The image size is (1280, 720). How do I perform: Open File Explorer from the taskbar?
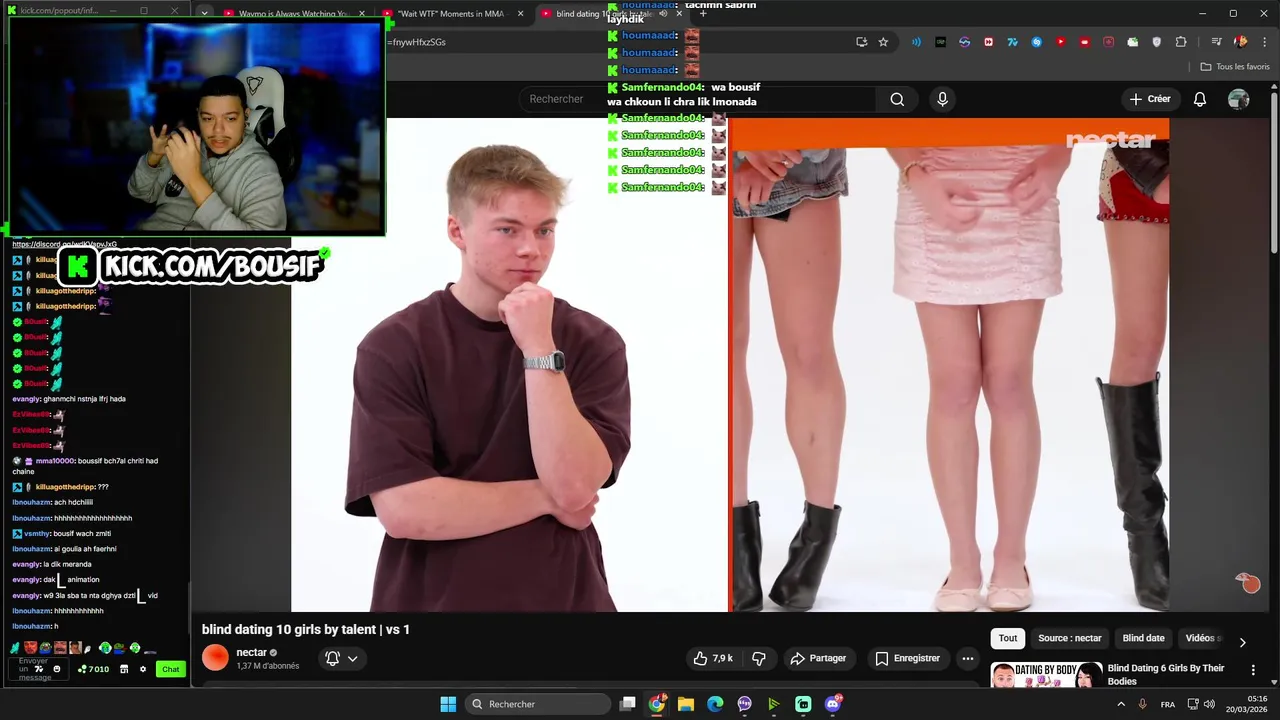tap(685, 704)
